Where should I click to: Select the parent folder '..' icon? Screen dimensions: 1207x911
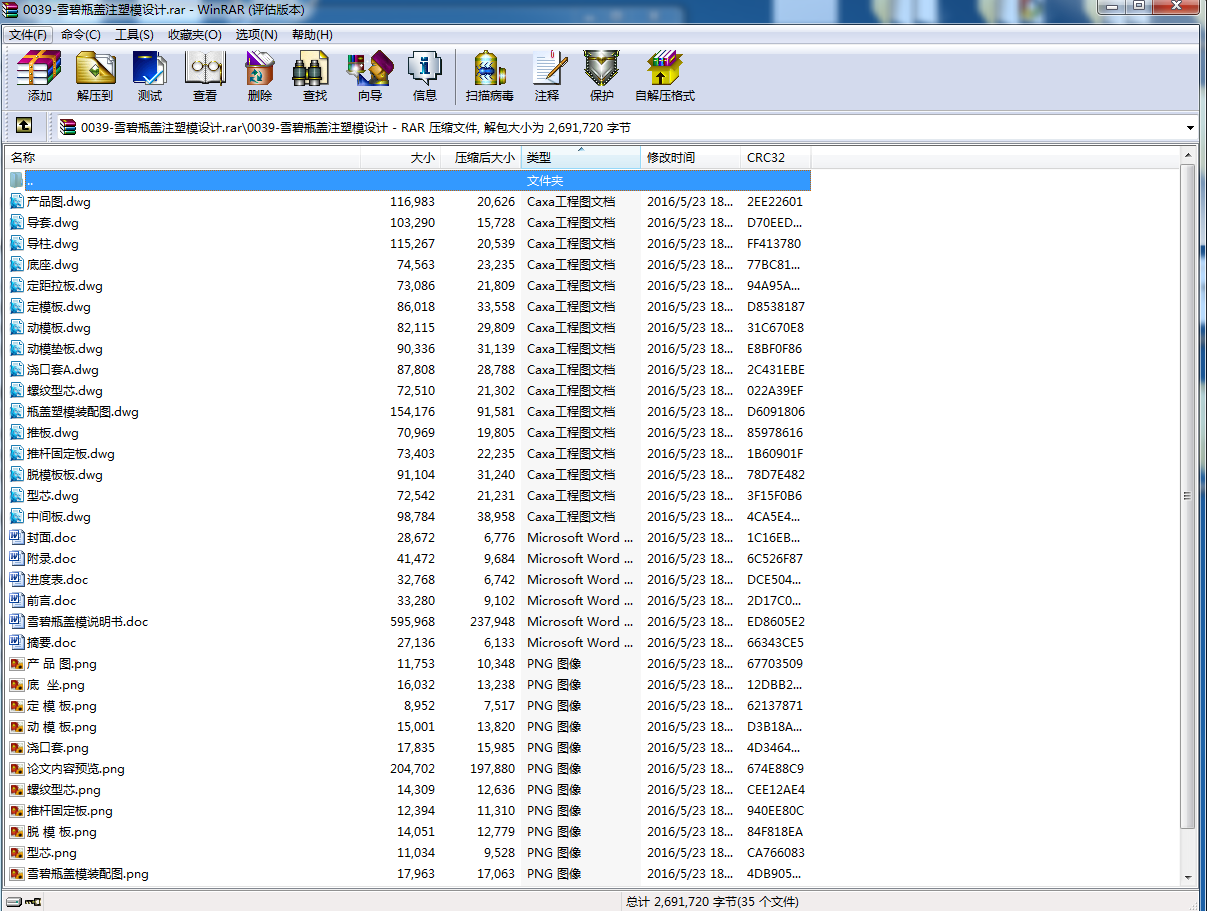[x=17, y=180]
